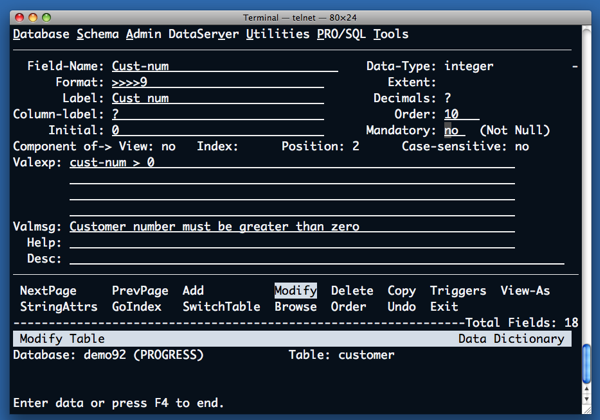This screenshot has width=600, height=420.
Task: Open the Tools menu
Action: (391, 34)
